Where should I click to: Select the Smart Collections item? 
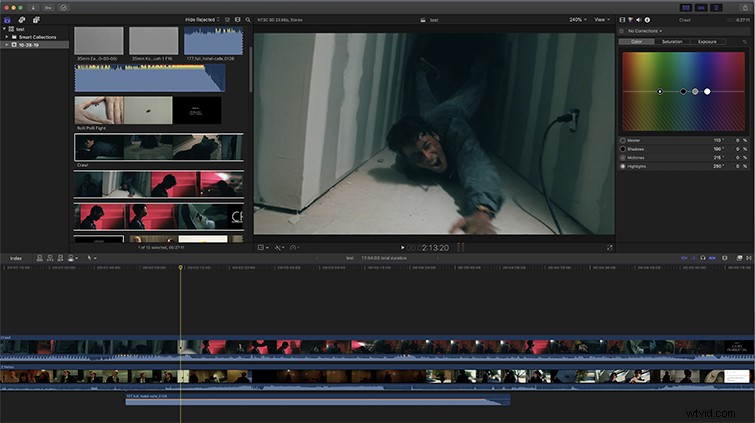point(37,37)
